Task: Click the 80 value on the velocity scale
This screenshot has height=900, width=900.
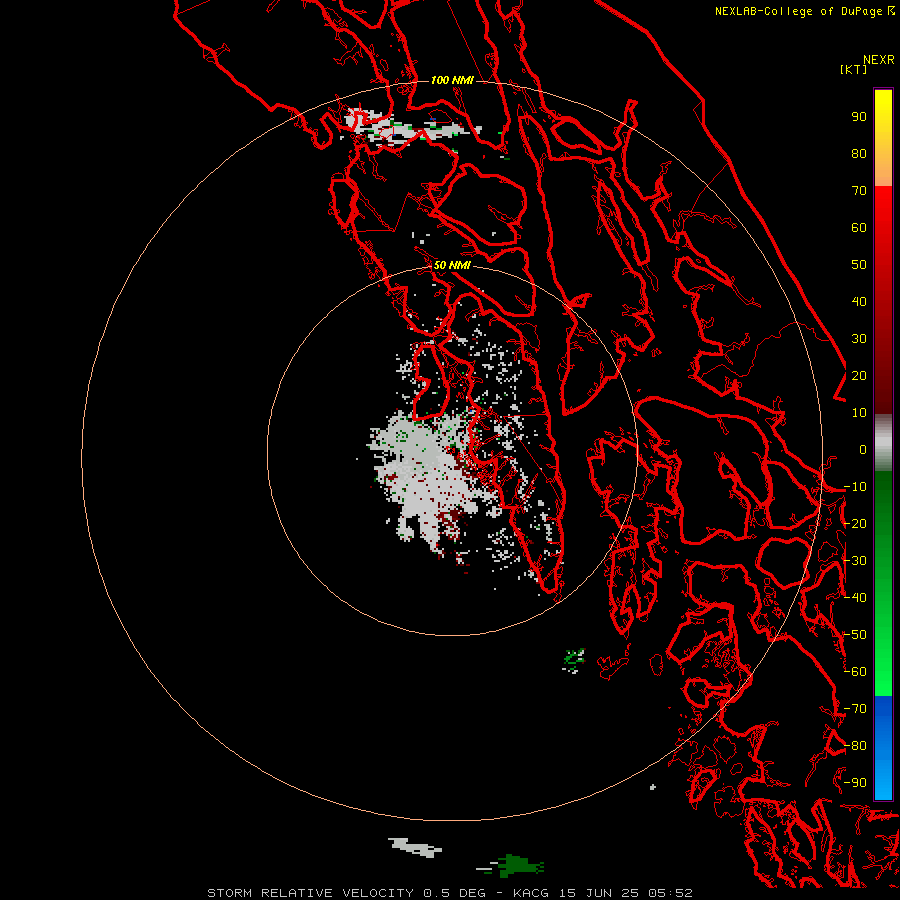Action: (x=859, y=154)
